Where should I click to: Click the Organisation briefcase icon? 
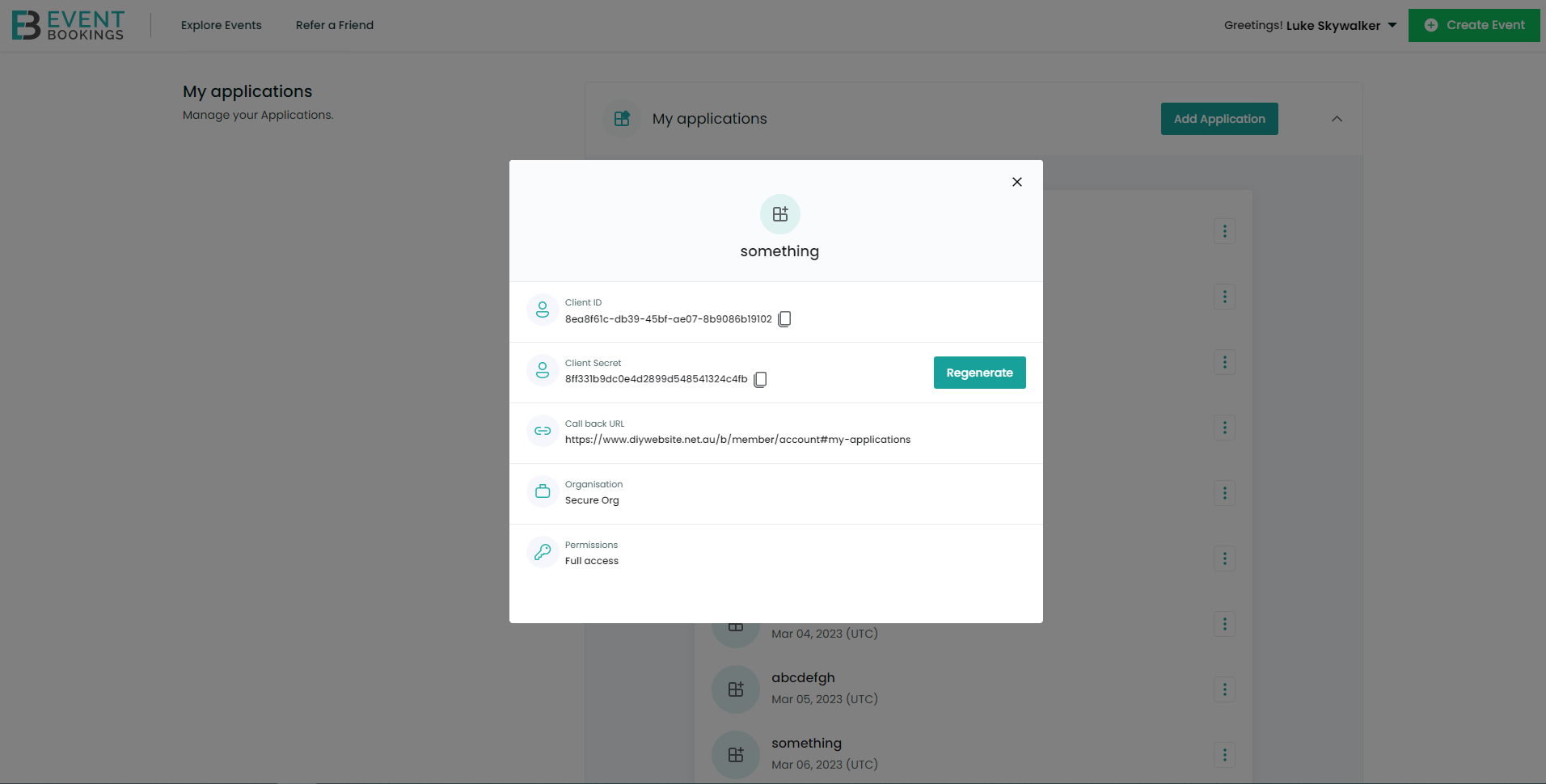click(x=543, y=491)
